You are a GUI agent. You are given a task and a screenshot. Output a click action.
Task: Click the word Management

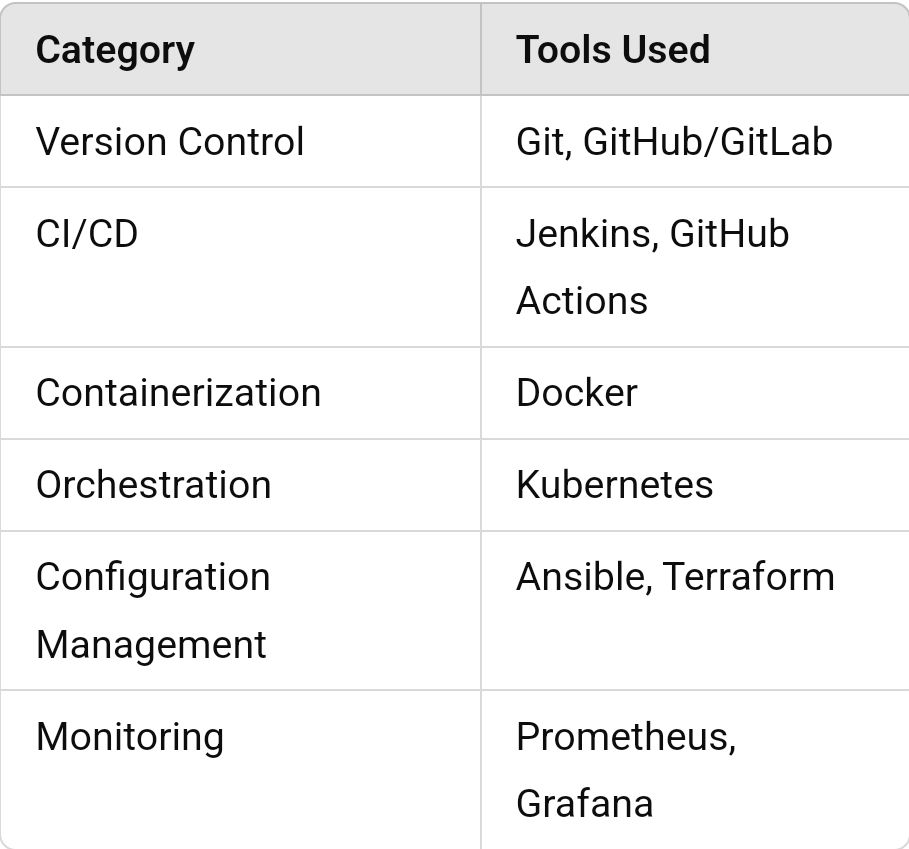(151, 644)
